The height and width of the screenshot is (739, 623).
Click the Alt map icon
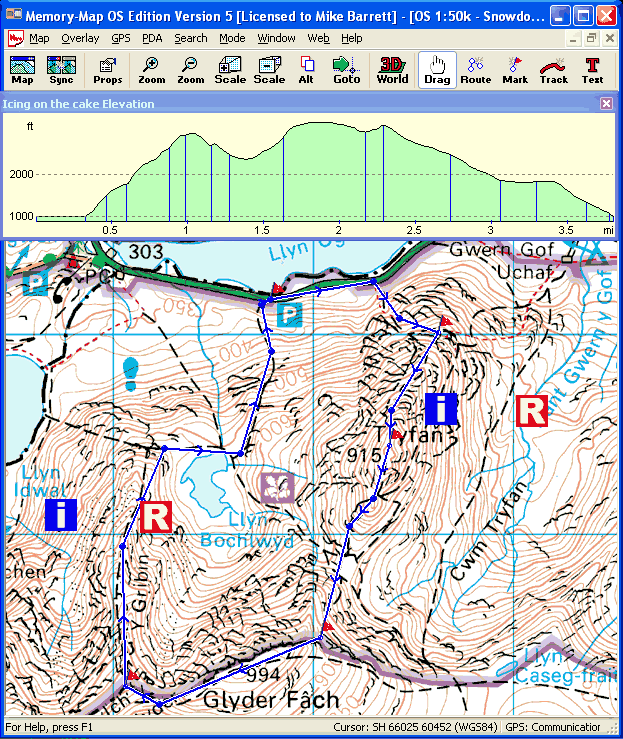point(306,70)
